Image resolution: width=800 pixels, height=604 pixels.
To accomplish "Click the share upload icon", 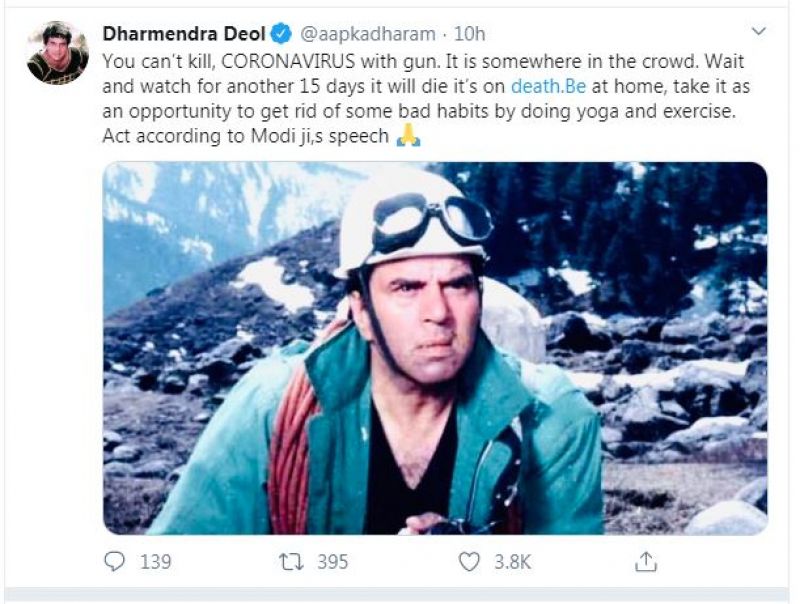I will click(x=646, y=561).
